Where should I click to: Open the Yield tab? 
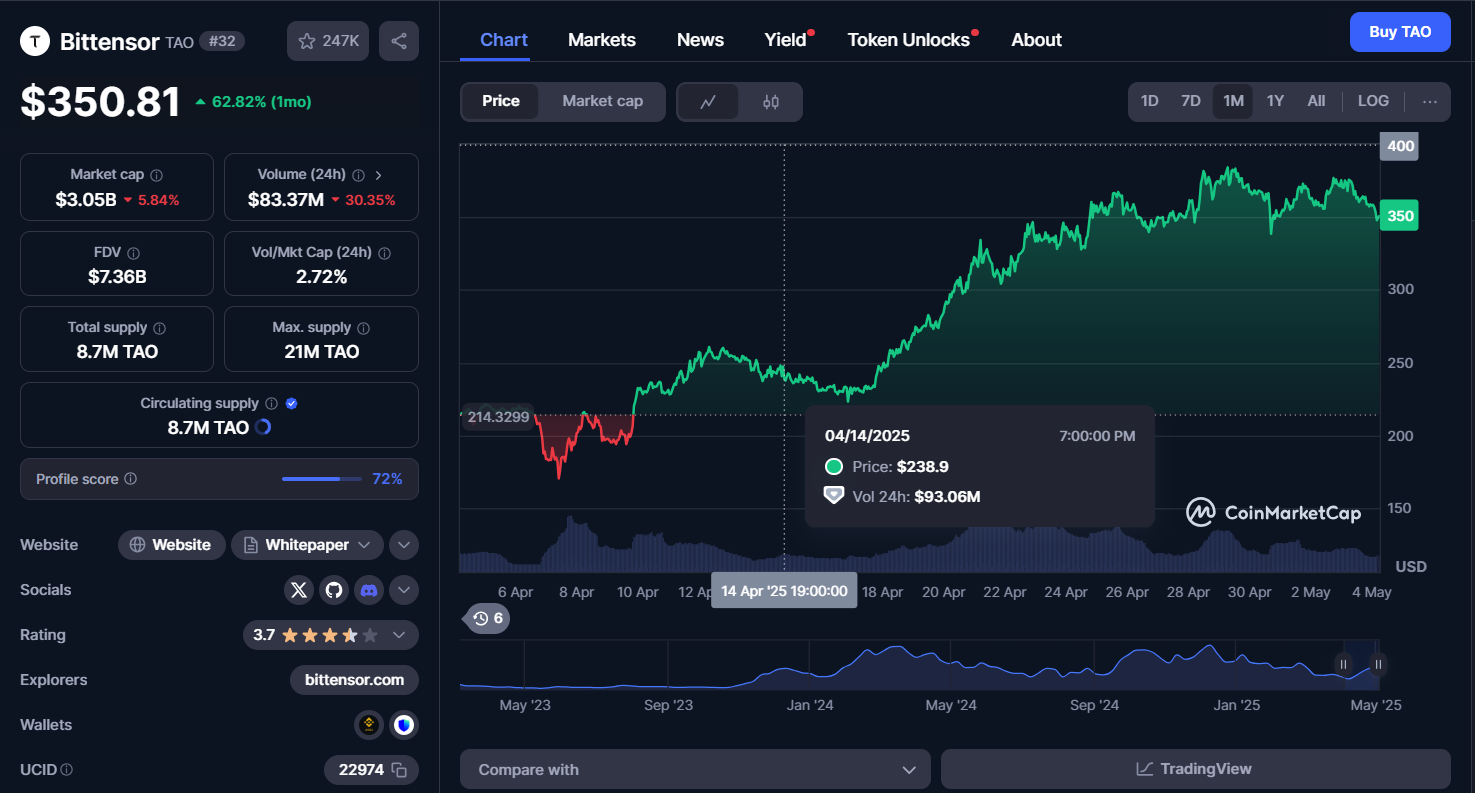point(786,40)
